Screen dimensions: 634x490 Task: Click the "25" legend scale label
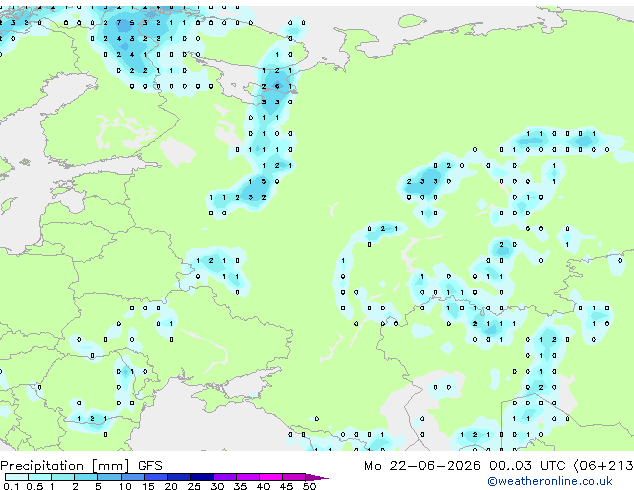(x=194, y=486)
